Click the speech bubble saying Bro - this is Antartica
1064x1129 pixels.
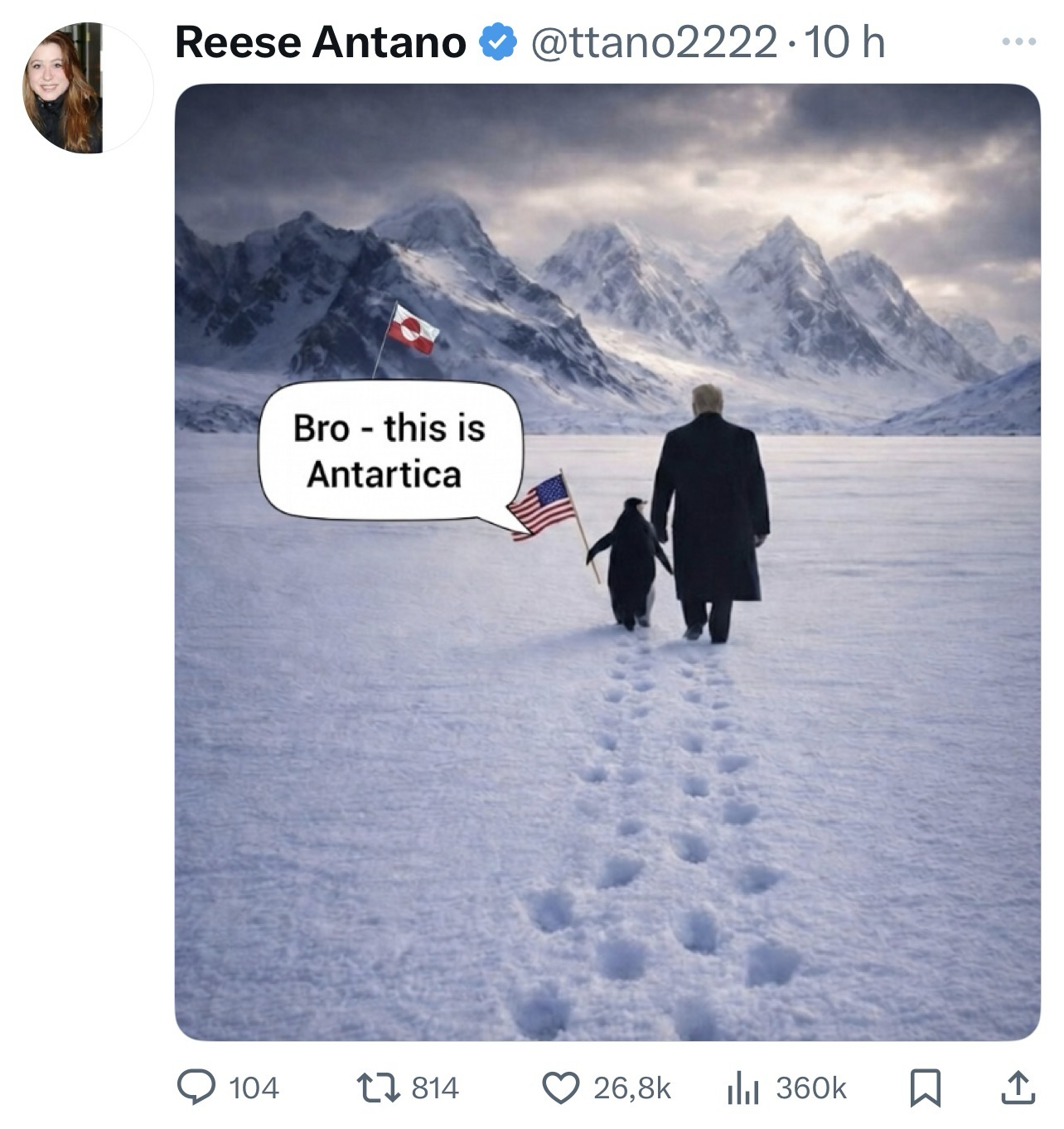click(x=390, y=451)
